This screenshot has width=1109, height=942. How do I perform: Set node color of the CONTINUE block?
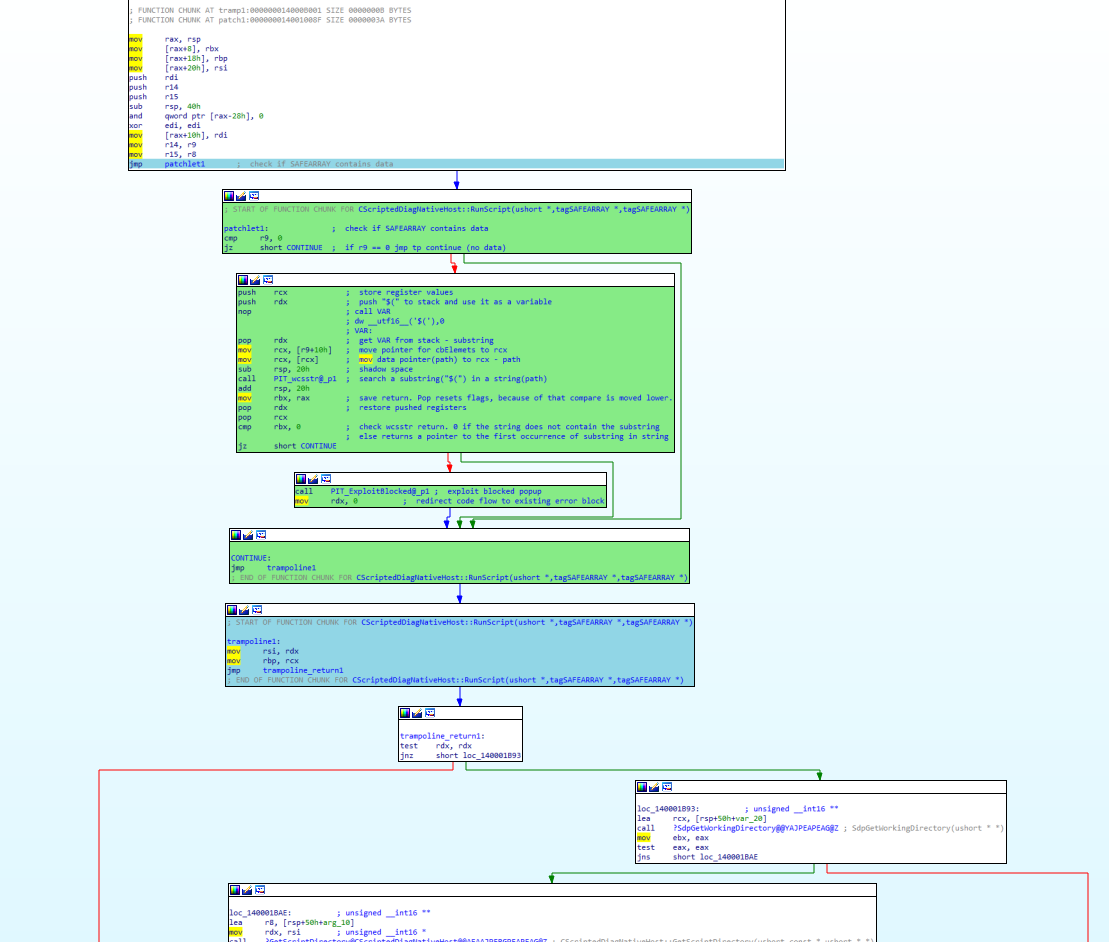236,535
